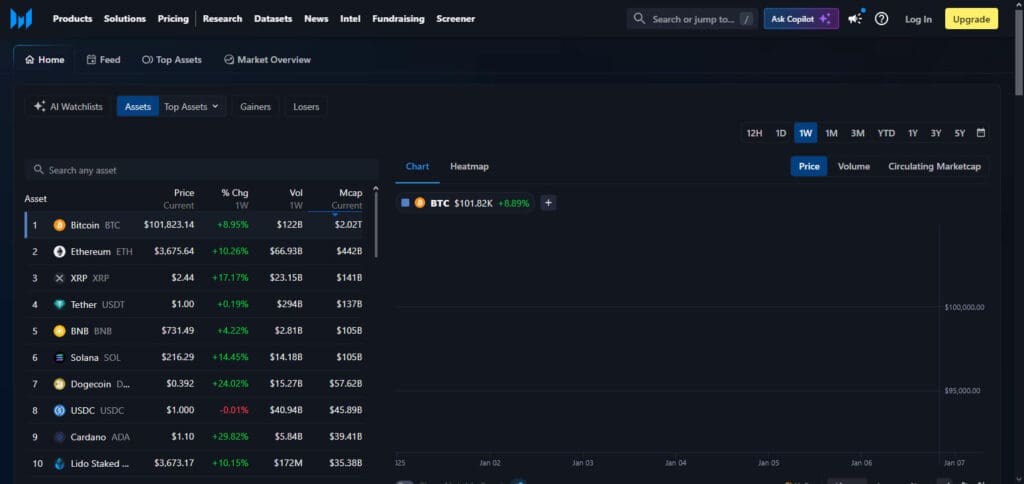Switch to the Heatmap tab
This screenshot has width=1024, height=484.
[469, 167]
